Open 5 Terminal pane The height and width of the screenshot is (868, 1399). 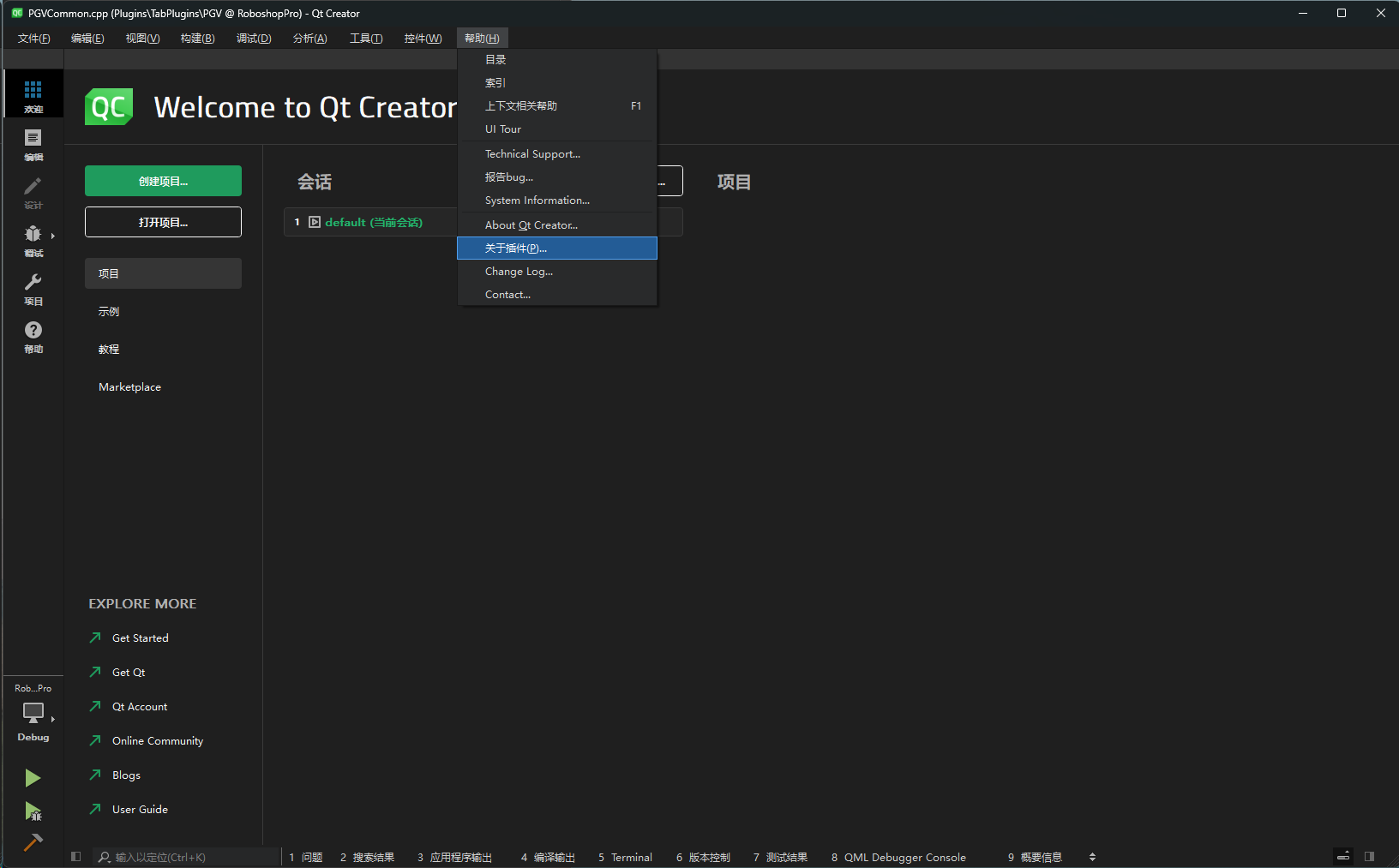point(625,857)
